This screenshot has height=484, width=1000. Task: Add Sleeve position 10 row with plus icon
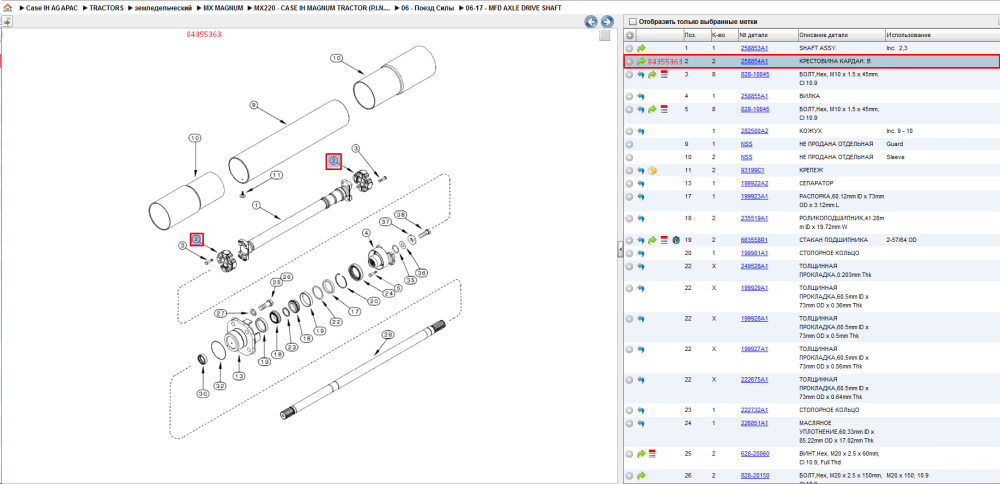[x=629, y=157]
